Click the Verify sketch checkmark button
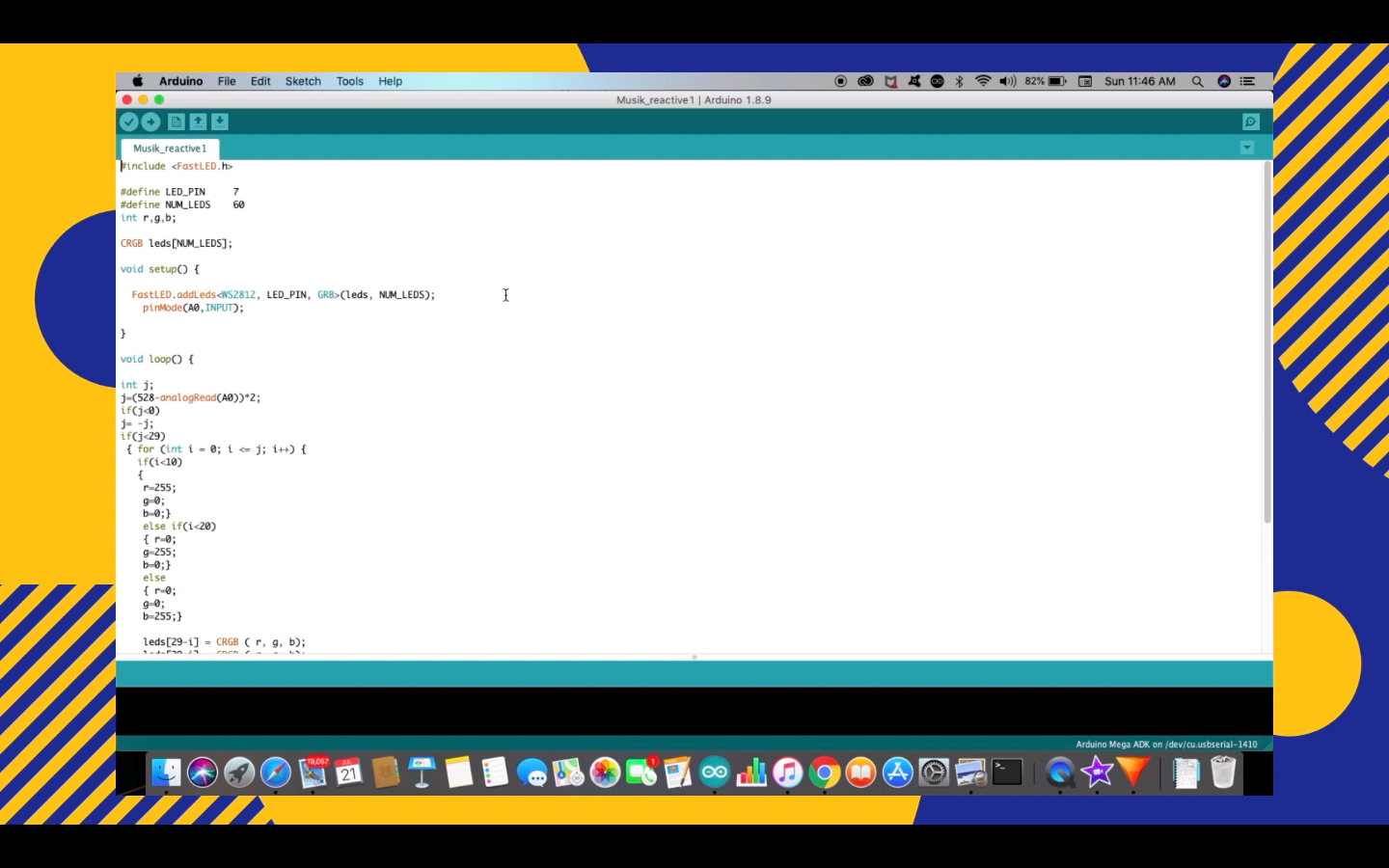The height and width of the screenshot is (868, 1389). point(128,122)
